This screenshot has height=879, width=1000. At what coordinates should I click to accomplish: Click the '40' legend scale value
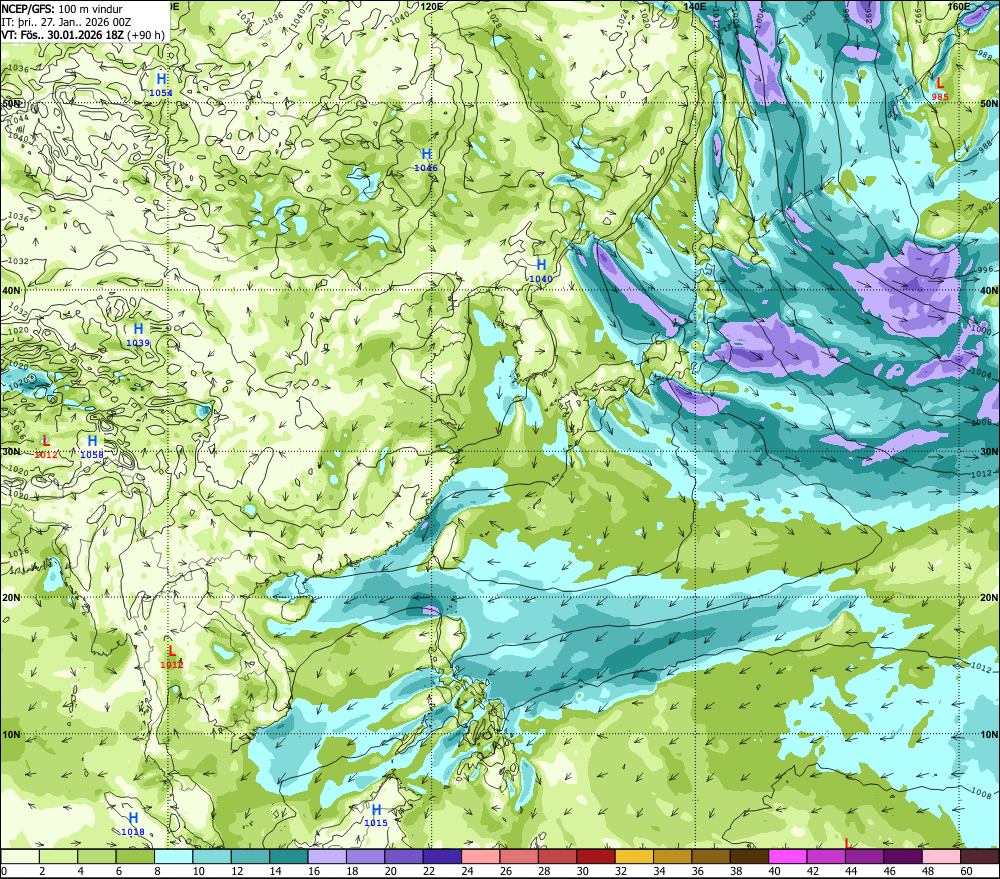774,871
